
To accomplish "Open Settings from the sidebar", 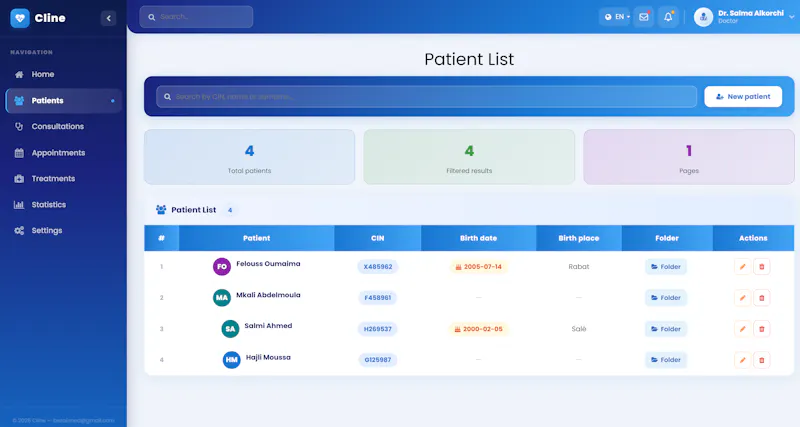I will click(63, 231).
